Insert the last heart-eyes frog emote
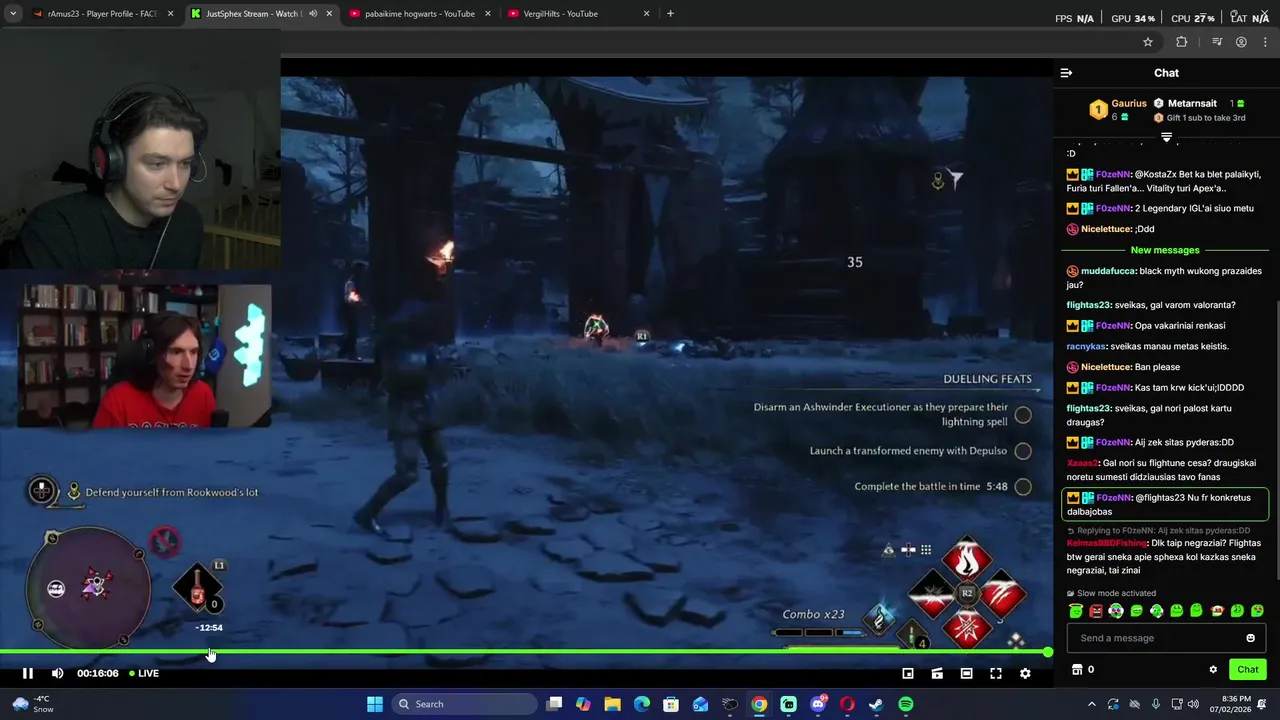 click(1257, 611)
